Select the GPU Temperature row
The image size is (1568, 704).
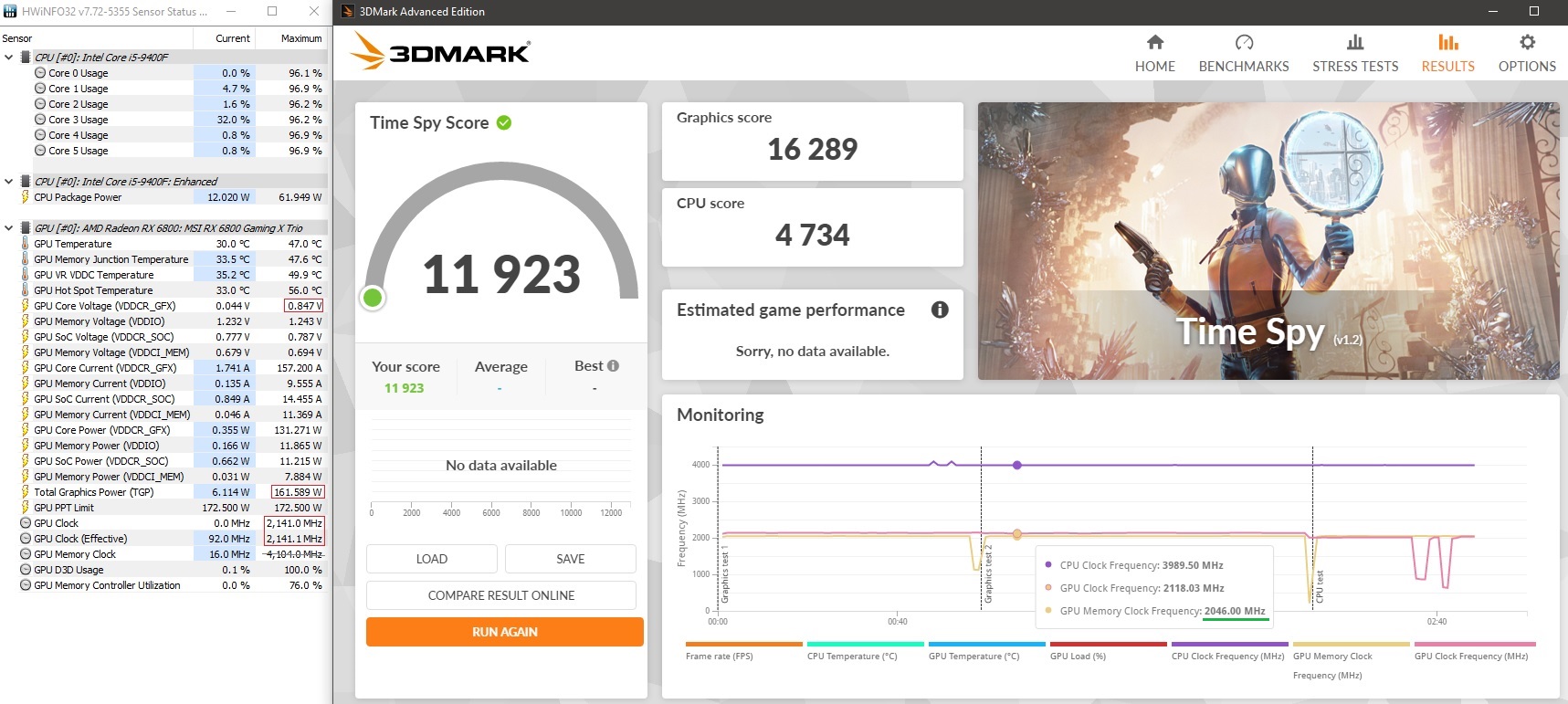pos(164,244)
